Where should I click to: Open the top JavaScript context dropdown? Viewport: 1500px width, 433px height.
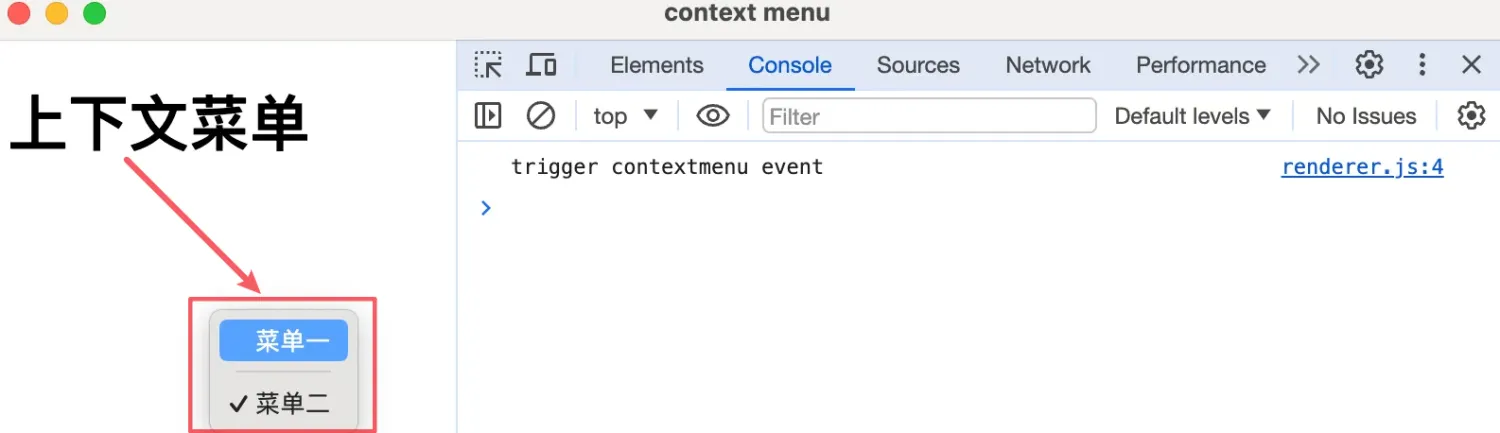click(x=625, y=116)
